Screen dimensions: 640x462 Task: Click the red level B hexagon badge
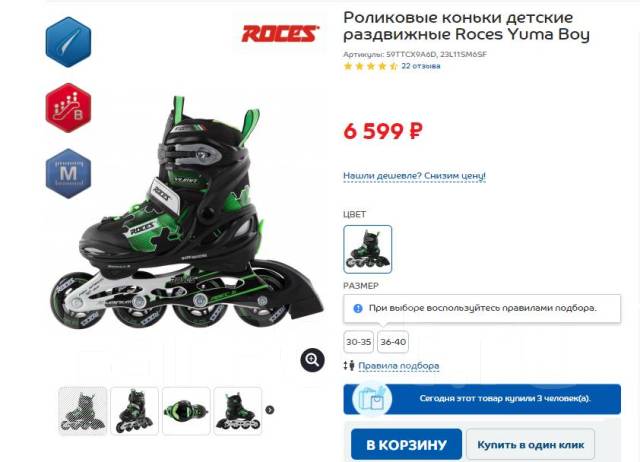[68, 108]
